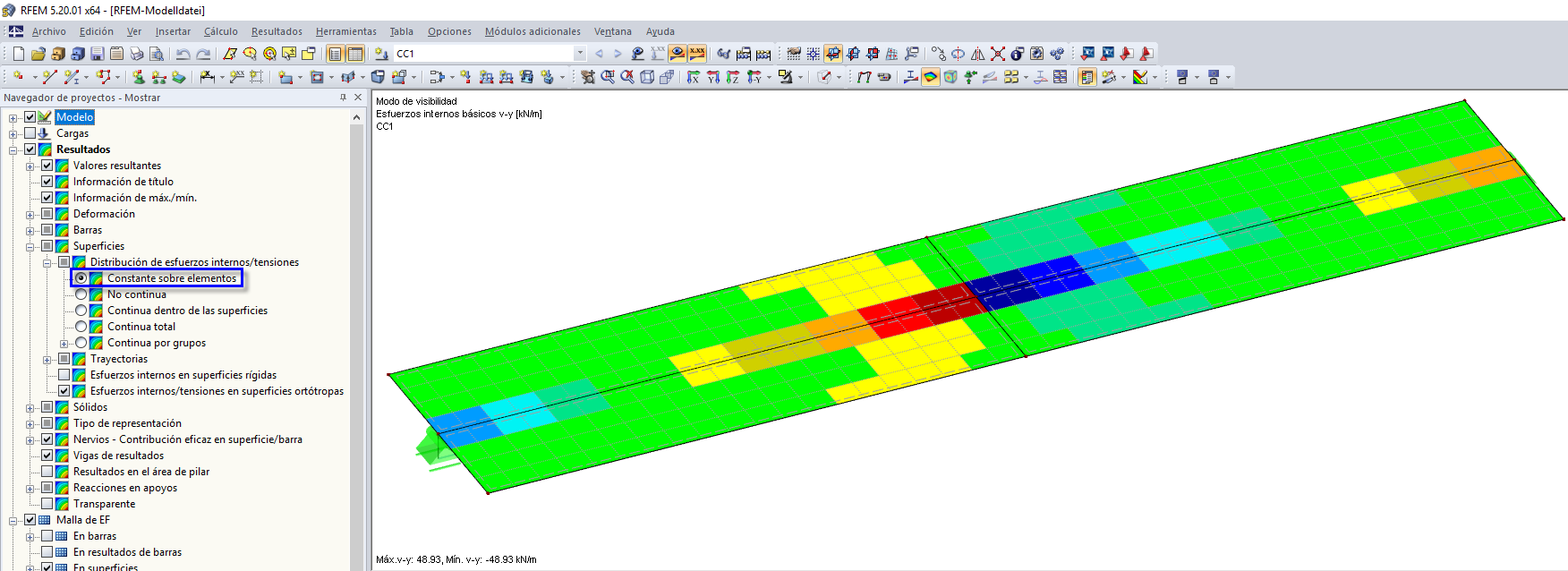
Task: Enable Esfuerzos internos en superficies rígidas
Action: [64, 375]
